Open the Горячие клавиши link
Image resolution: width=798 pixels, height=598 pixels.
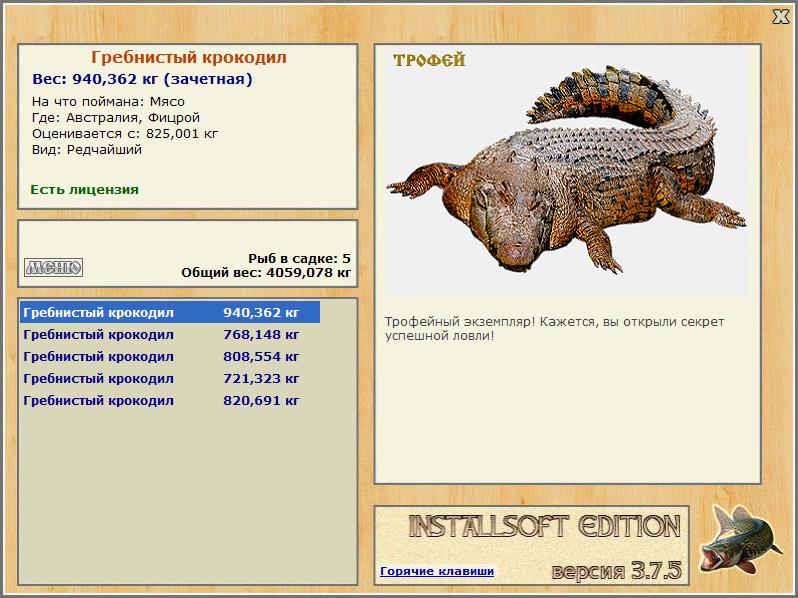[x=436, y=572]
